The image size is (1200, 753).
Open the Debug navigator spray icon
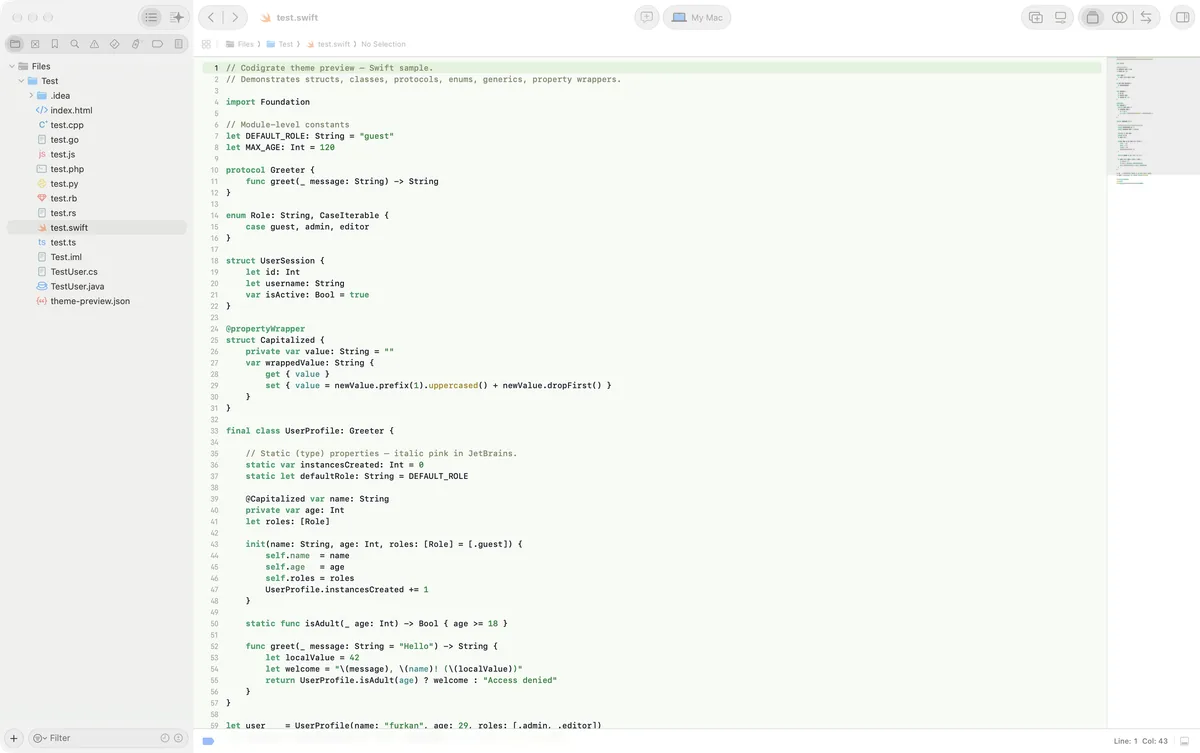136,44
